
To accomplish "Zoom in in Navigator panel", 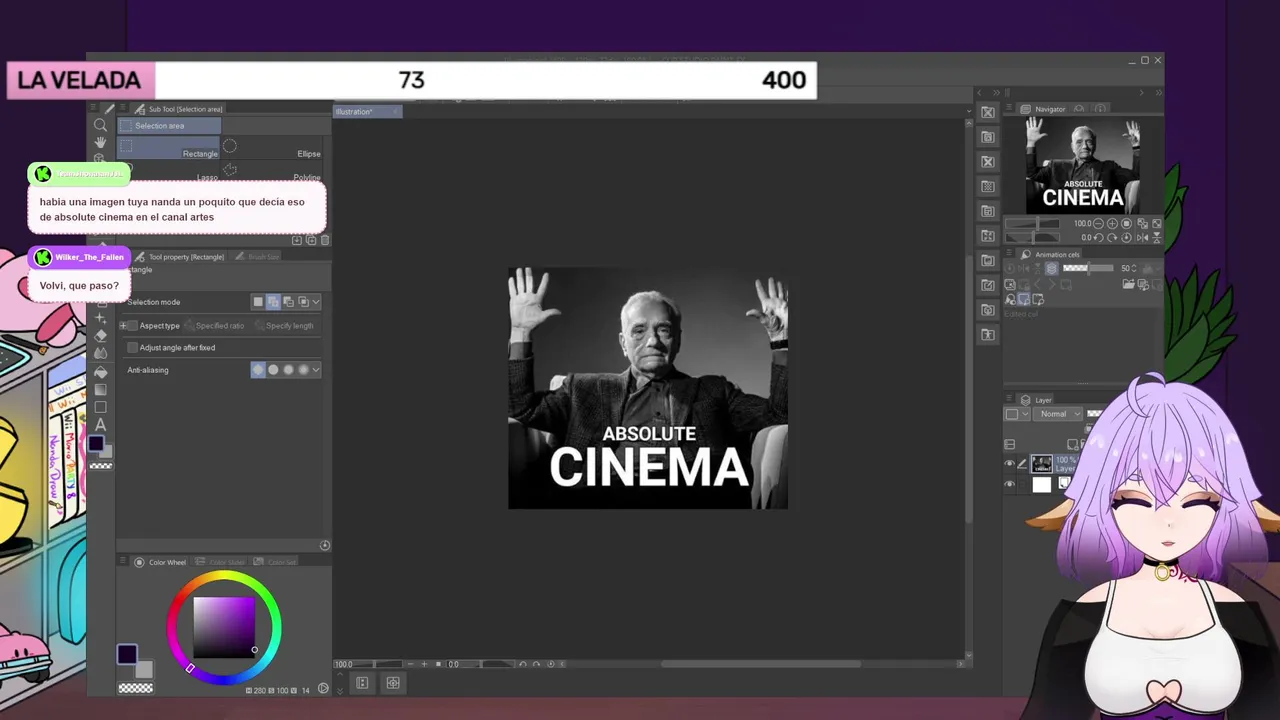I will coord(1112,224).
